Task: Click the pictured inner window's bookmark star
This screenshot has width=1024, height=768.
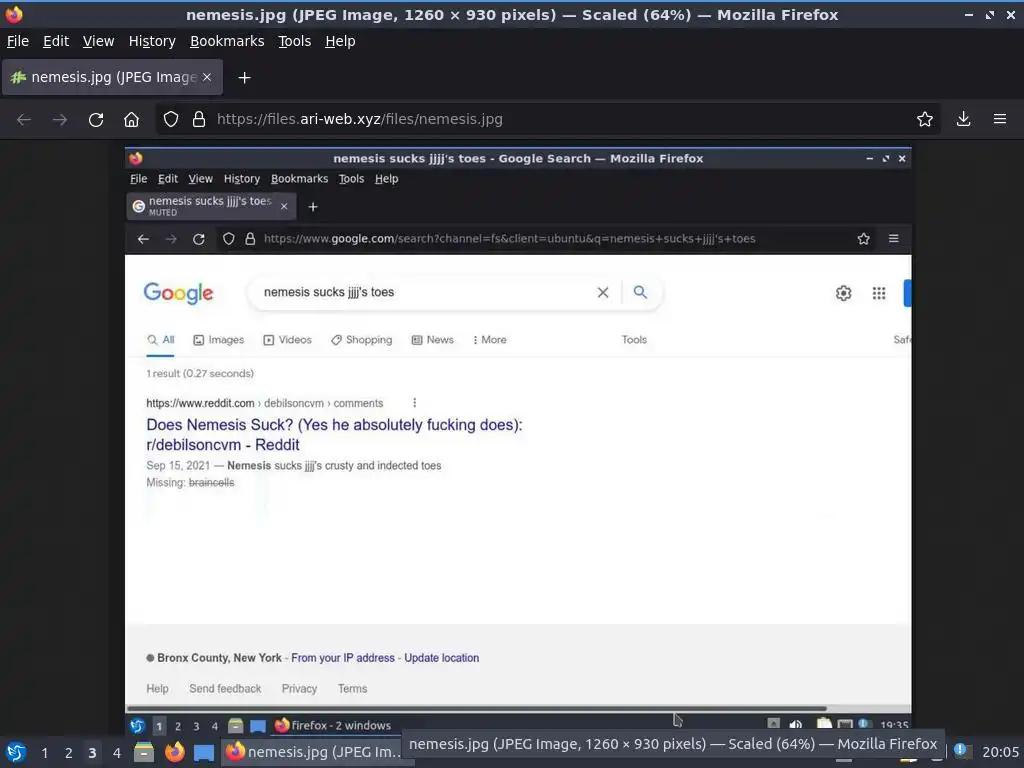Action: pos(863,239)
